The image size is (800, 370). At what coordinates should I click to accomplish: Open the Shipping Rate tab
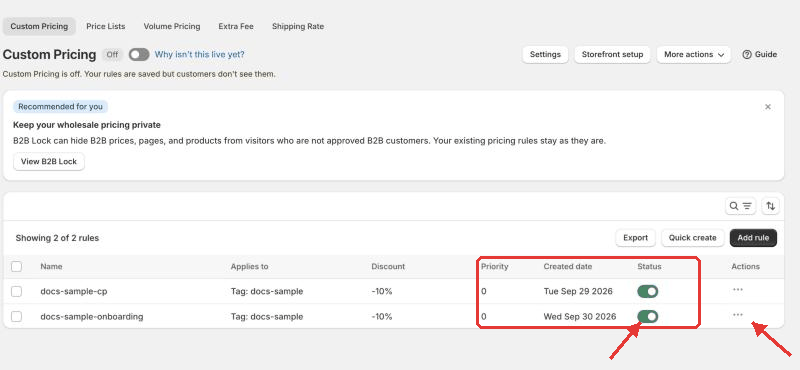(298, 27)
